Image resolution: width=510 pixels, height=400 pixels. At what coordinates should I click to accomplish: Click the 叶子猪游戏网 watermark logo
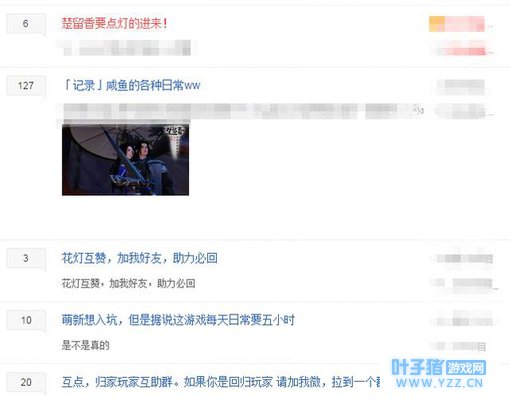click(x=439, y=368)
